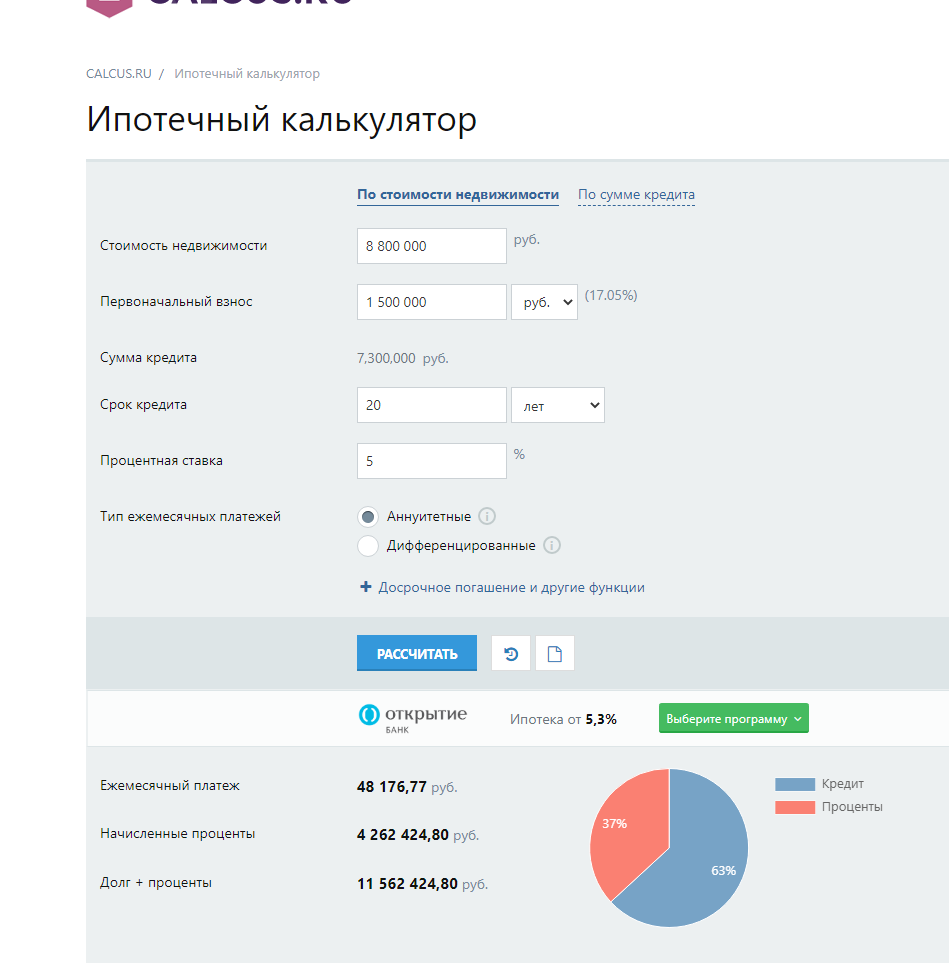
Task: Click the red Проценты legend swatch
Action: (x=795, y=807)
